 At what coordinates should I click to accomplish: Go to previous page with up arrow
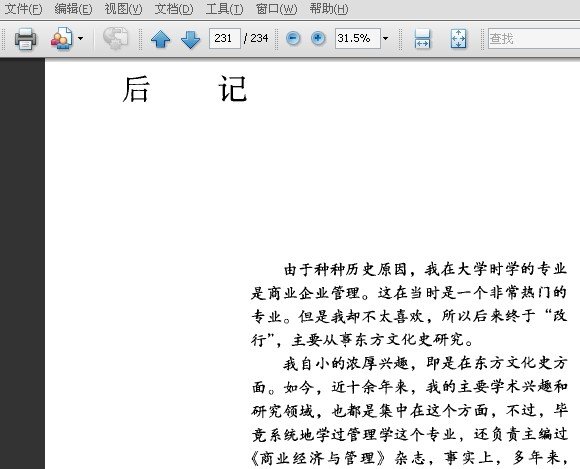coord(161,39)
